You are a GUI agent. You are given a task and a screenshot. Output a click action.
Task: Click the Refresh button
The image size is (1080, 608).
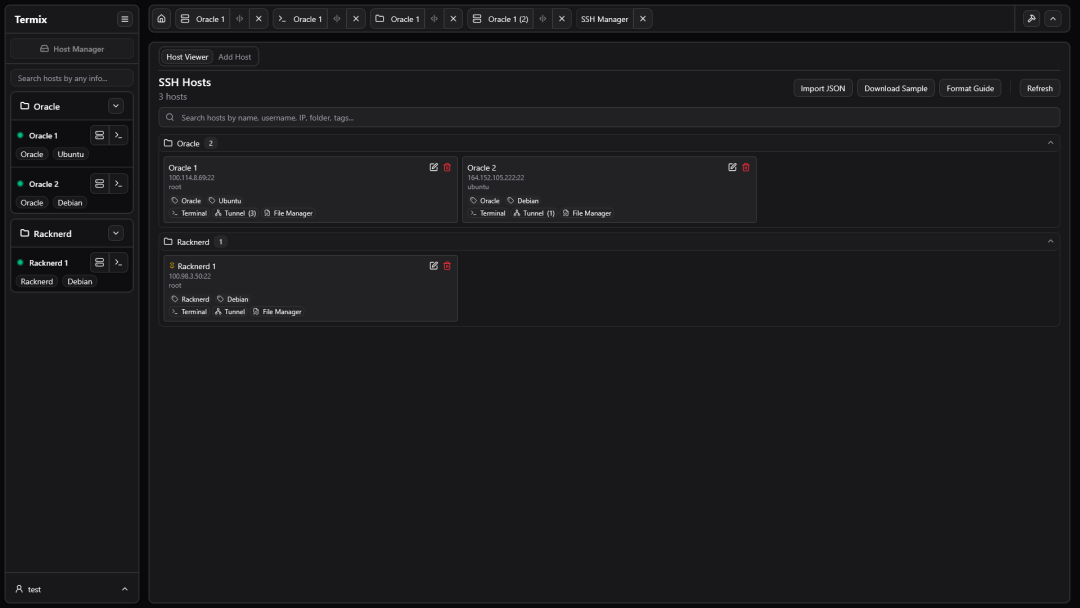point(1039,88)
